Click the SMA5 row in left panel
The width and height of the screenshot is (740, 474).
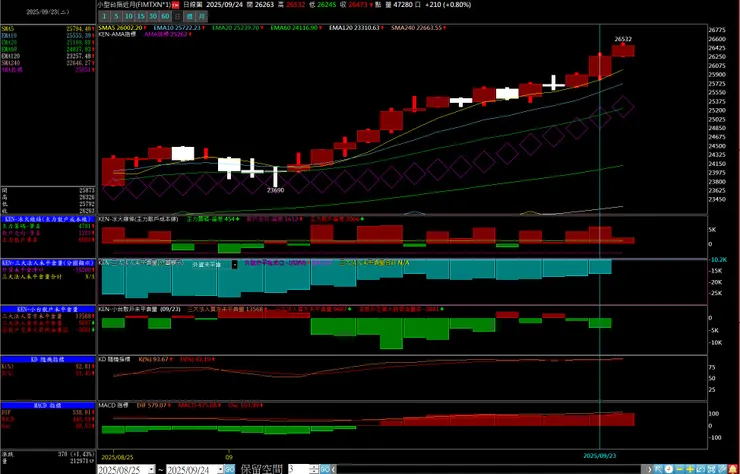[x=48, y=29]
